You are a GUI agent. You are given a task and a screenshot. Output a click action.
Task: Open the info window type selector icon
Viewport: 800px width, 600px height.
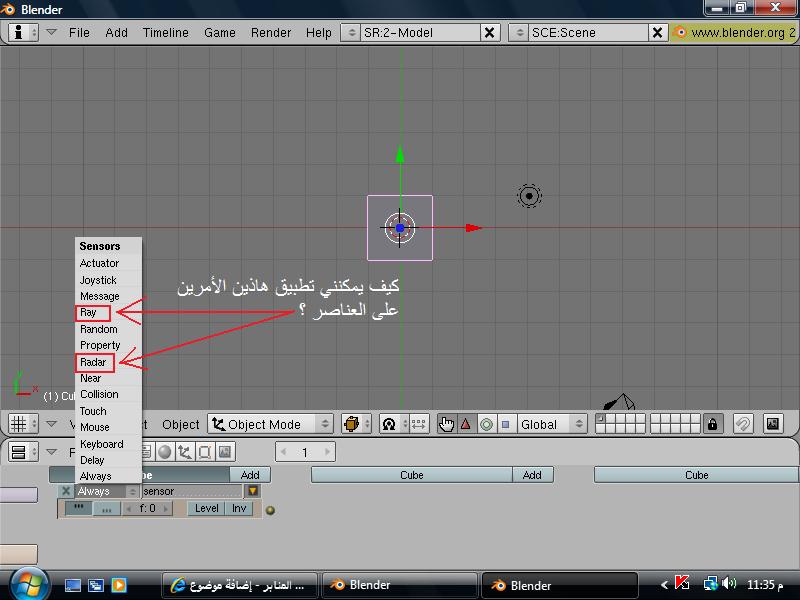[23, 33]
